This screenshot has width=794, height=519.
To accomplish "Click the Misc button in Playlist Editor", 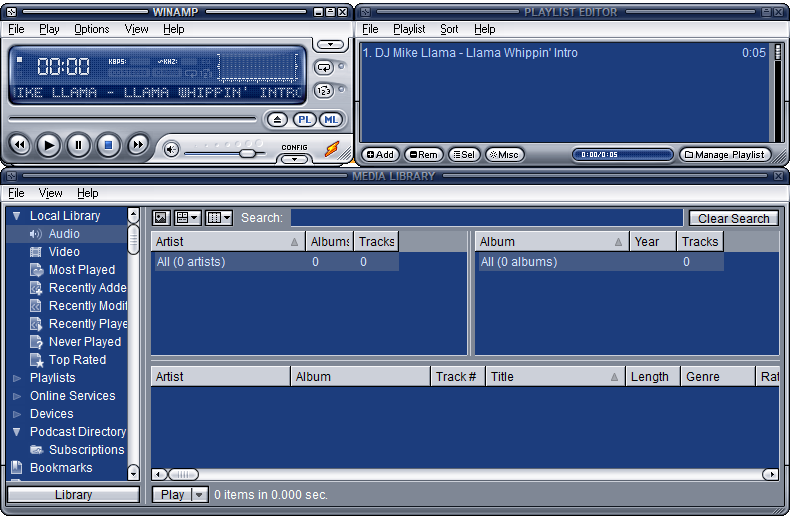I will click(x=504, y=155).
